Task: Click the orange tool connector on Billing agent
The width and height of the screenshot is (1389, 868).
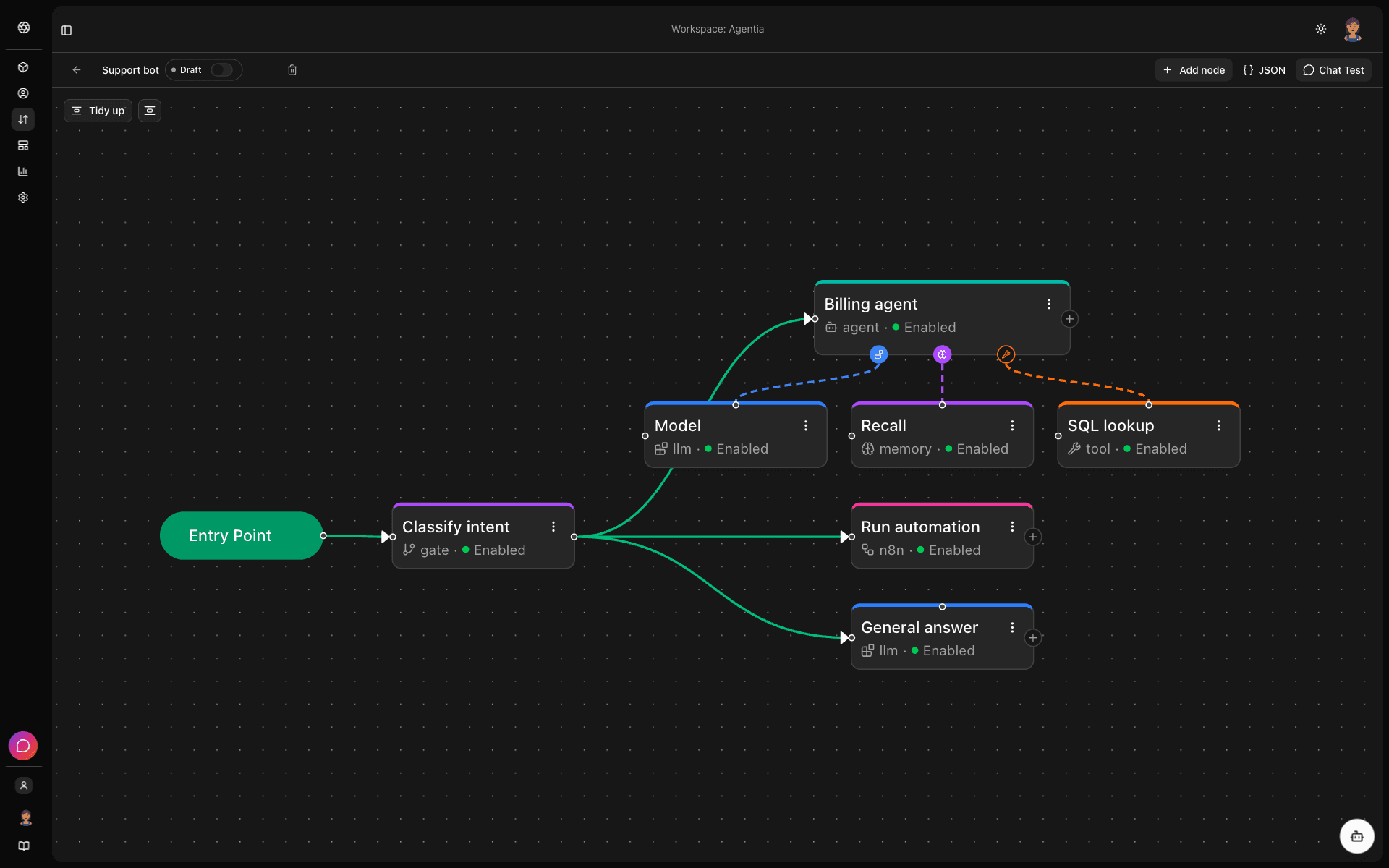Action: pos(1006,354)
